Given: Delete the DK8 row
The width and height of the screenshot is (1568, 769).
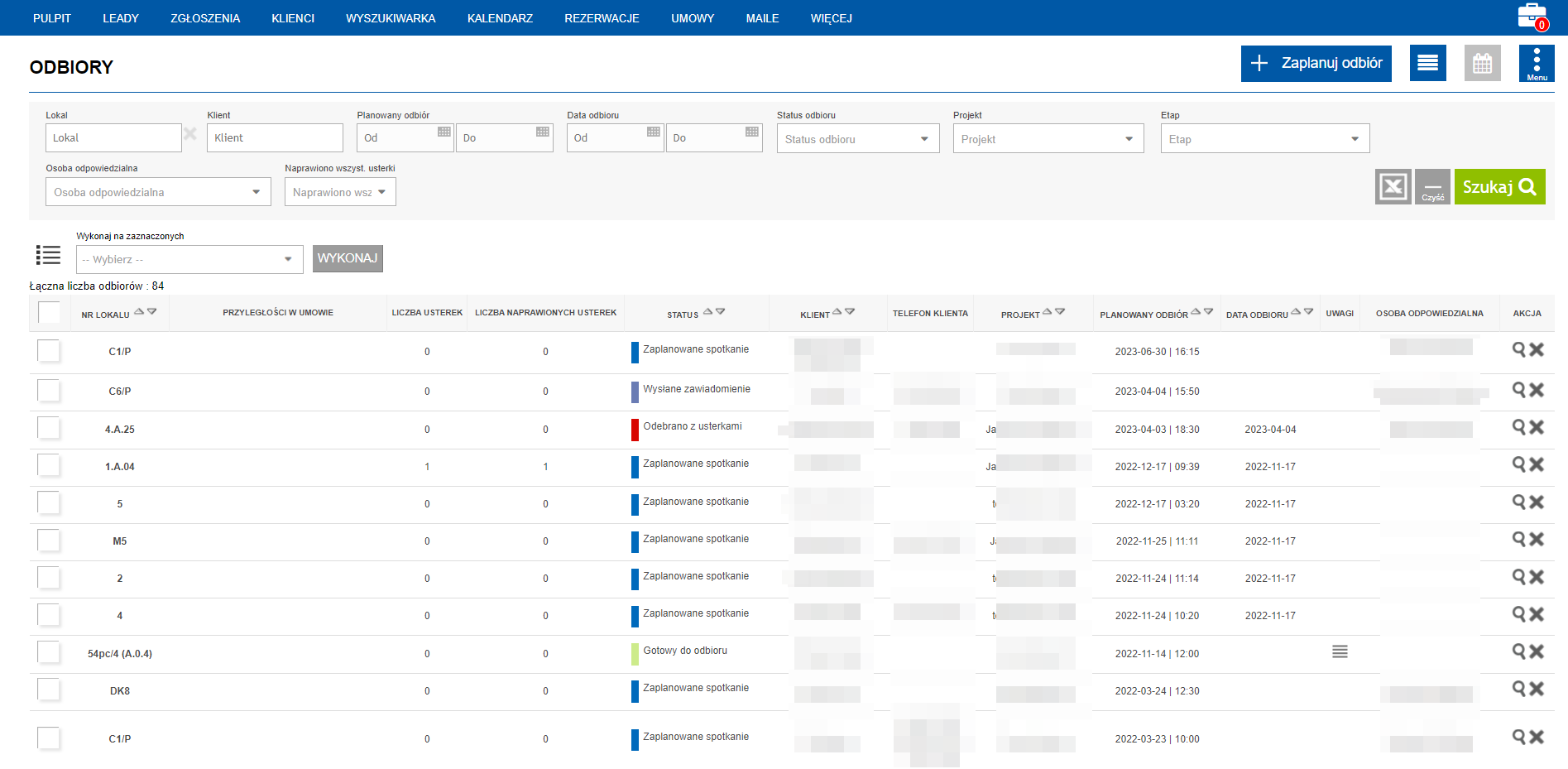Looking at the screenshot, I should click(1537, 689).
